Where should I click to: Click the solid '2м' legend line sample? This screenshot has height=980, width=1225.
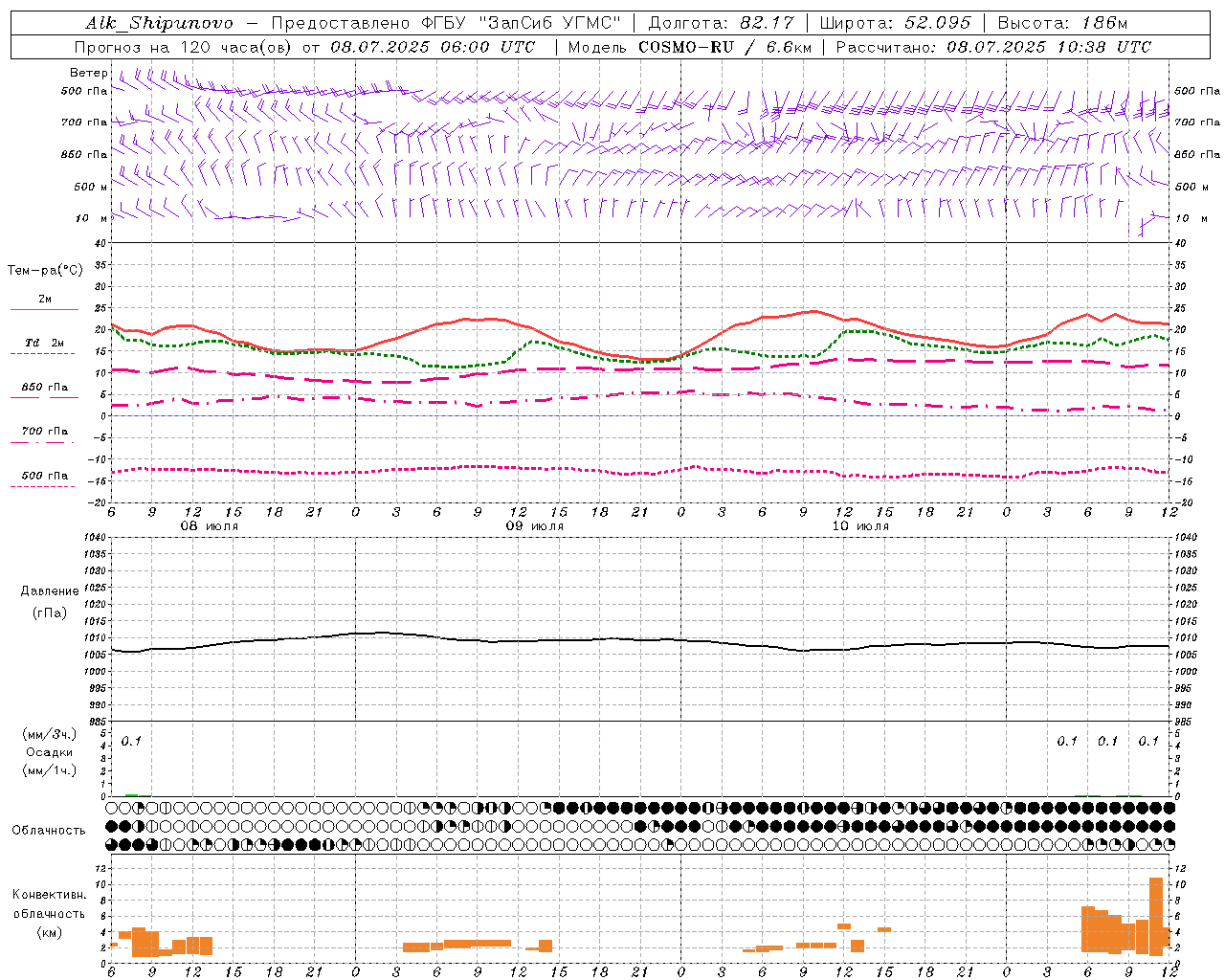(x=44, y=309)
